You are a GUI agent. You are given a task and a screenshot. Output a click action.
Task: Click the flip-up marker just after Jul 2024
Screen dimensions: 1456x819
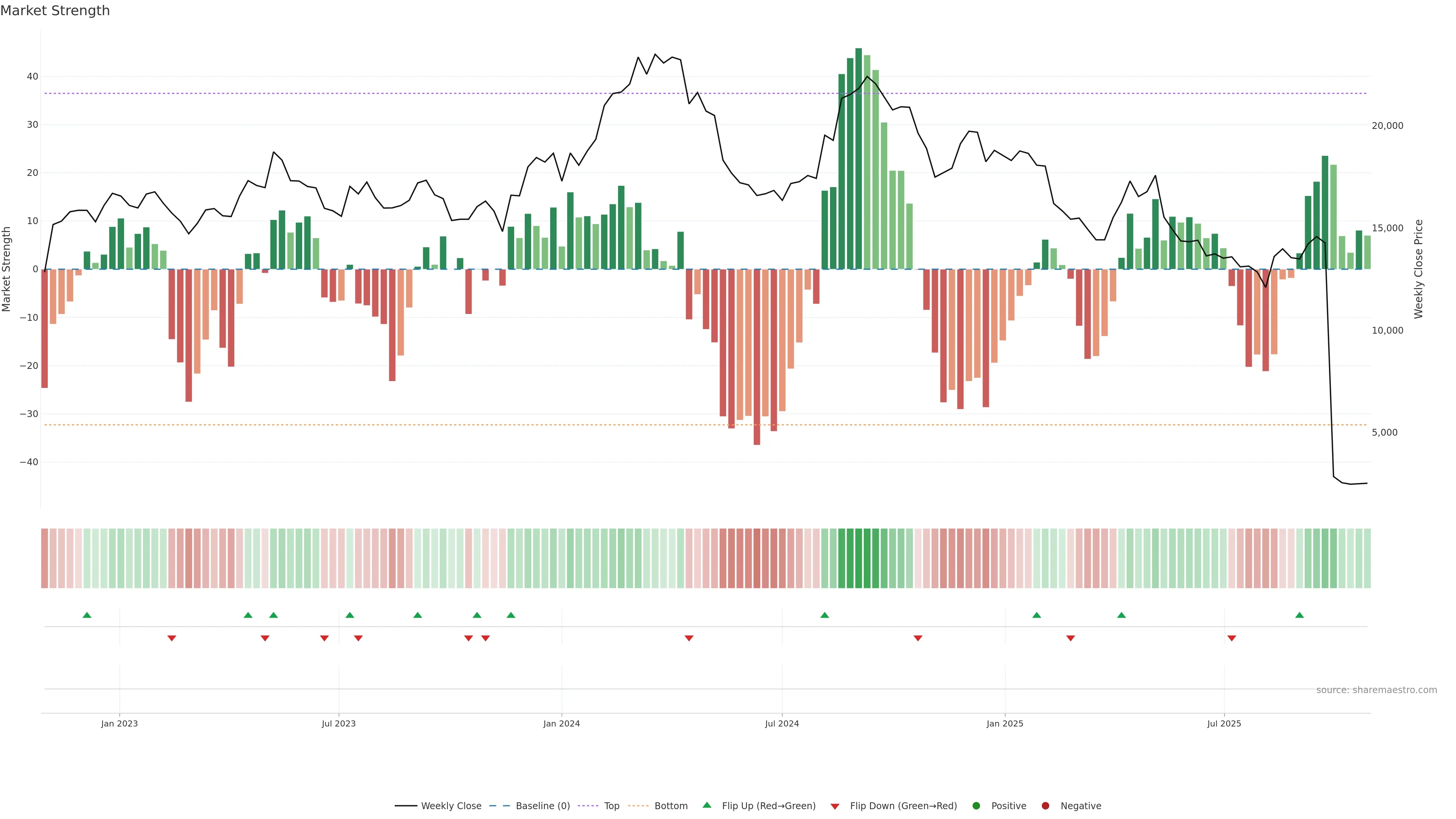pyautogui.click(x=825, y=615)
